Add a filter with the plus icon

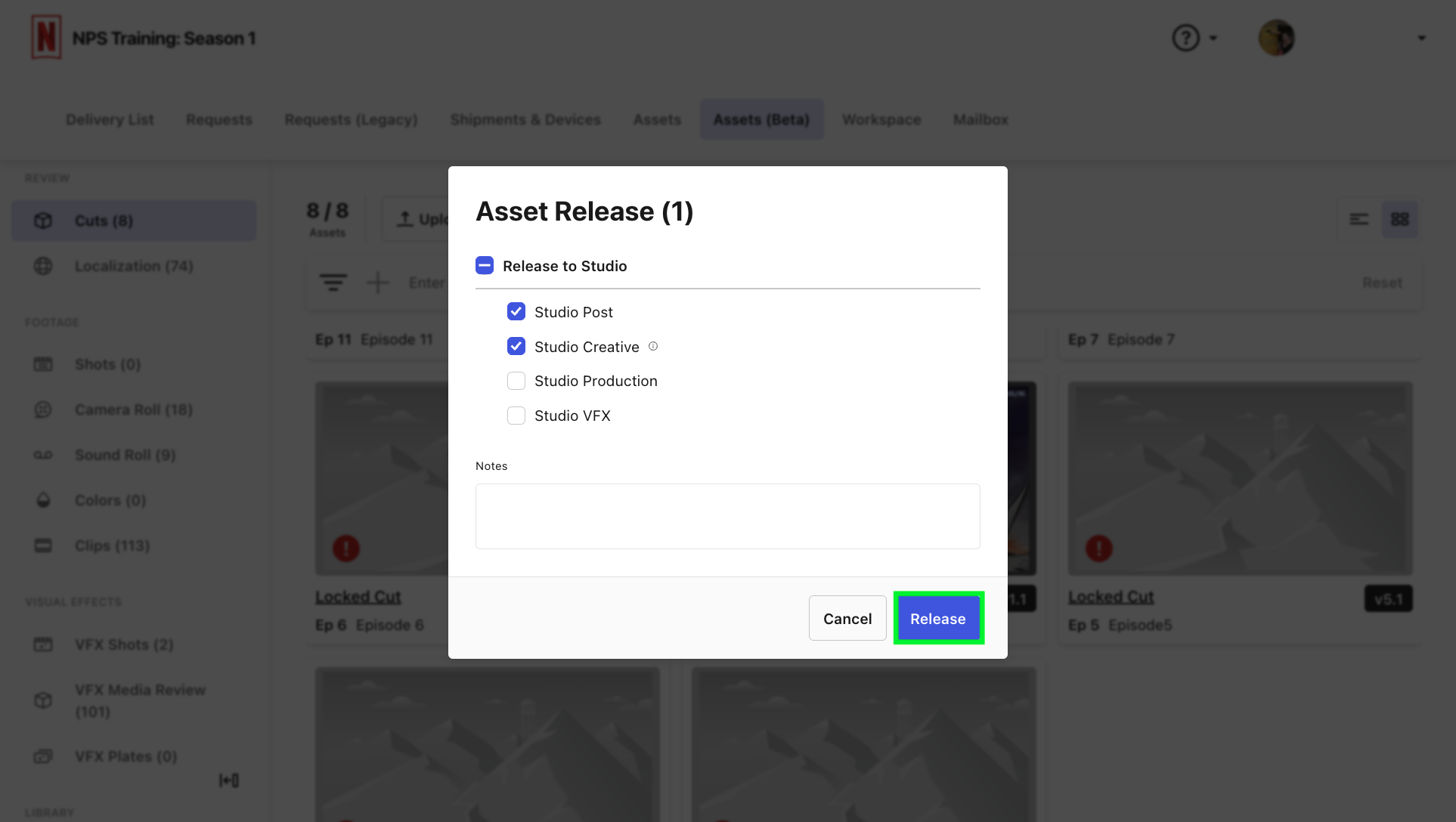click(377, 283)
